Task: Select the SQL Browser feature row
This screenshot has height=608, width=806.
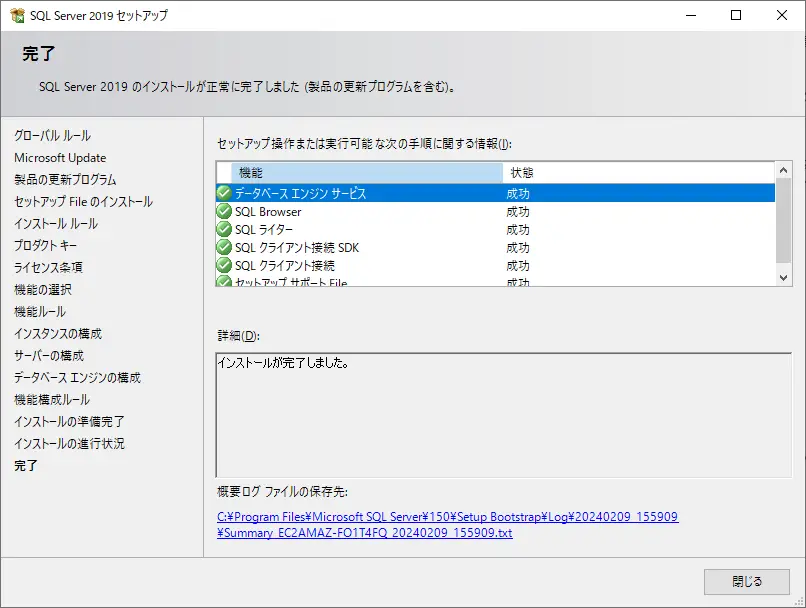Action: tap(496, 211)
